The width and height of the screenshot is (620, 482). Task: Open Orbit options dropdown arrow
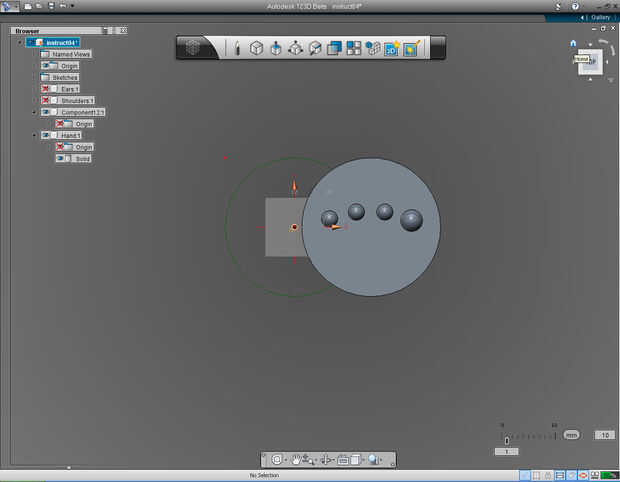[x=285, y=460]
